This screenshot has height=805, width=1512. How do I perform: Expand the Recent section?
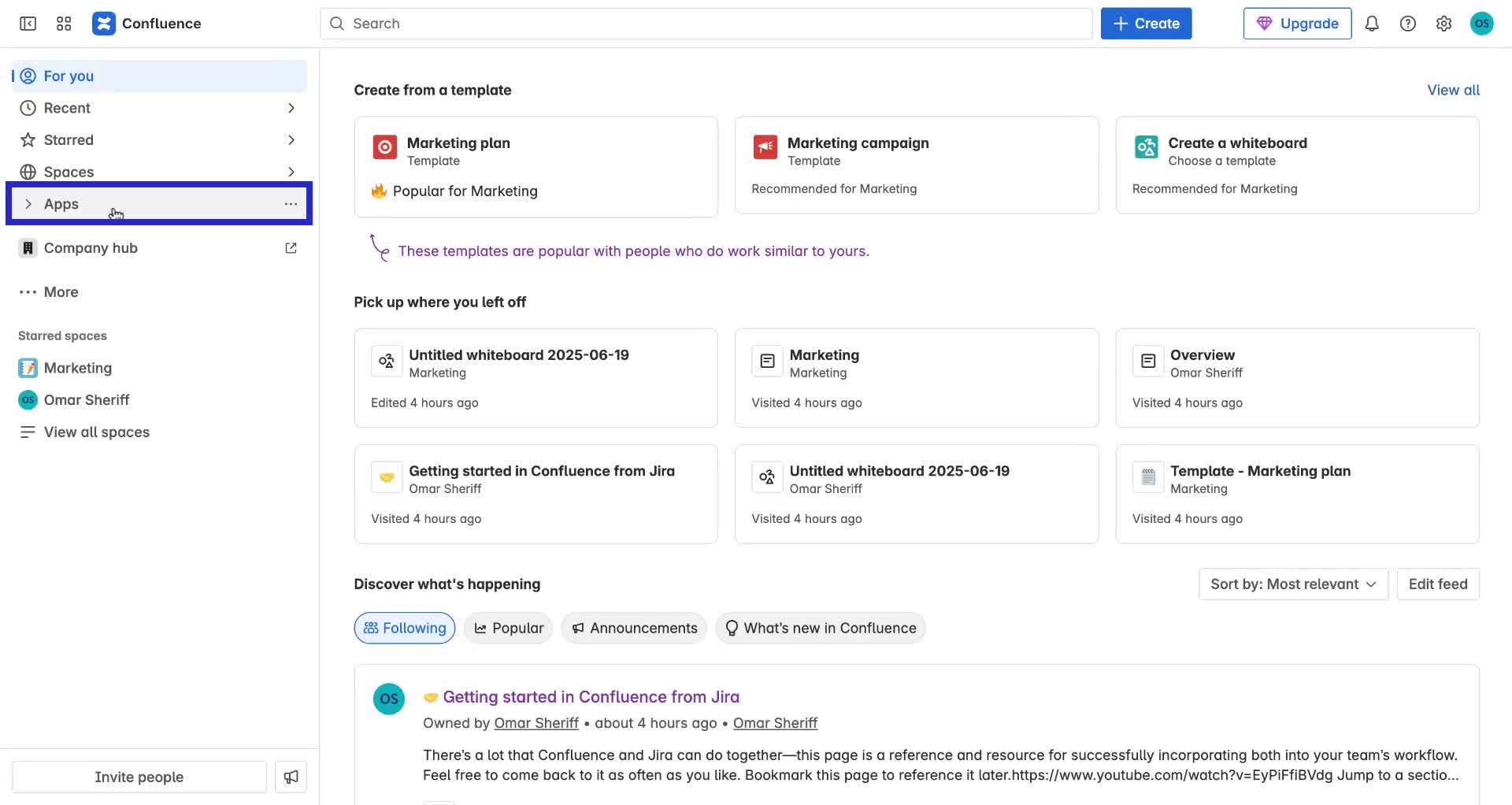[x=291, y=108]
